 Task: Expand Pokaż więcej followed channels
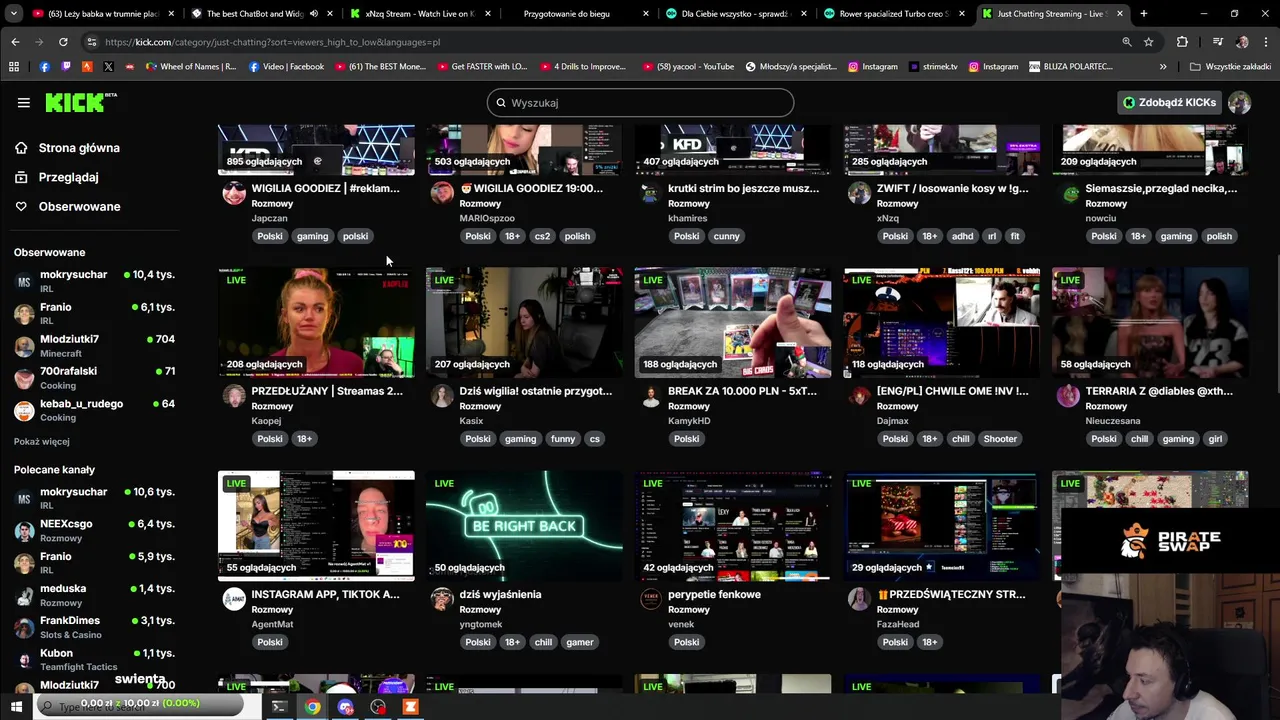click(41, 441)
